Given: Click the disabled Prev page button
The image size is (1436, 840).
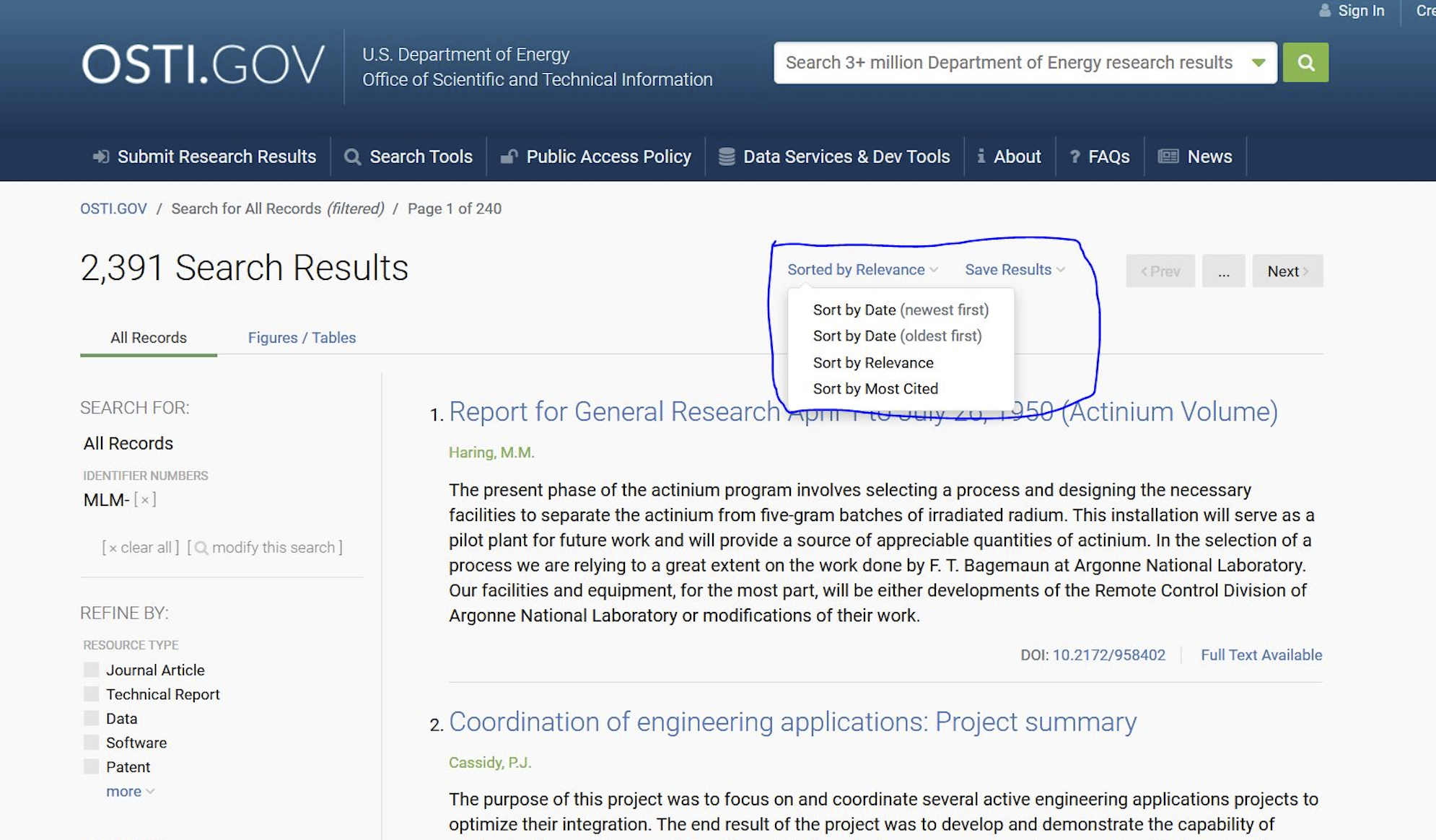Looking at the screenshot, I should tap(1160, 271).
